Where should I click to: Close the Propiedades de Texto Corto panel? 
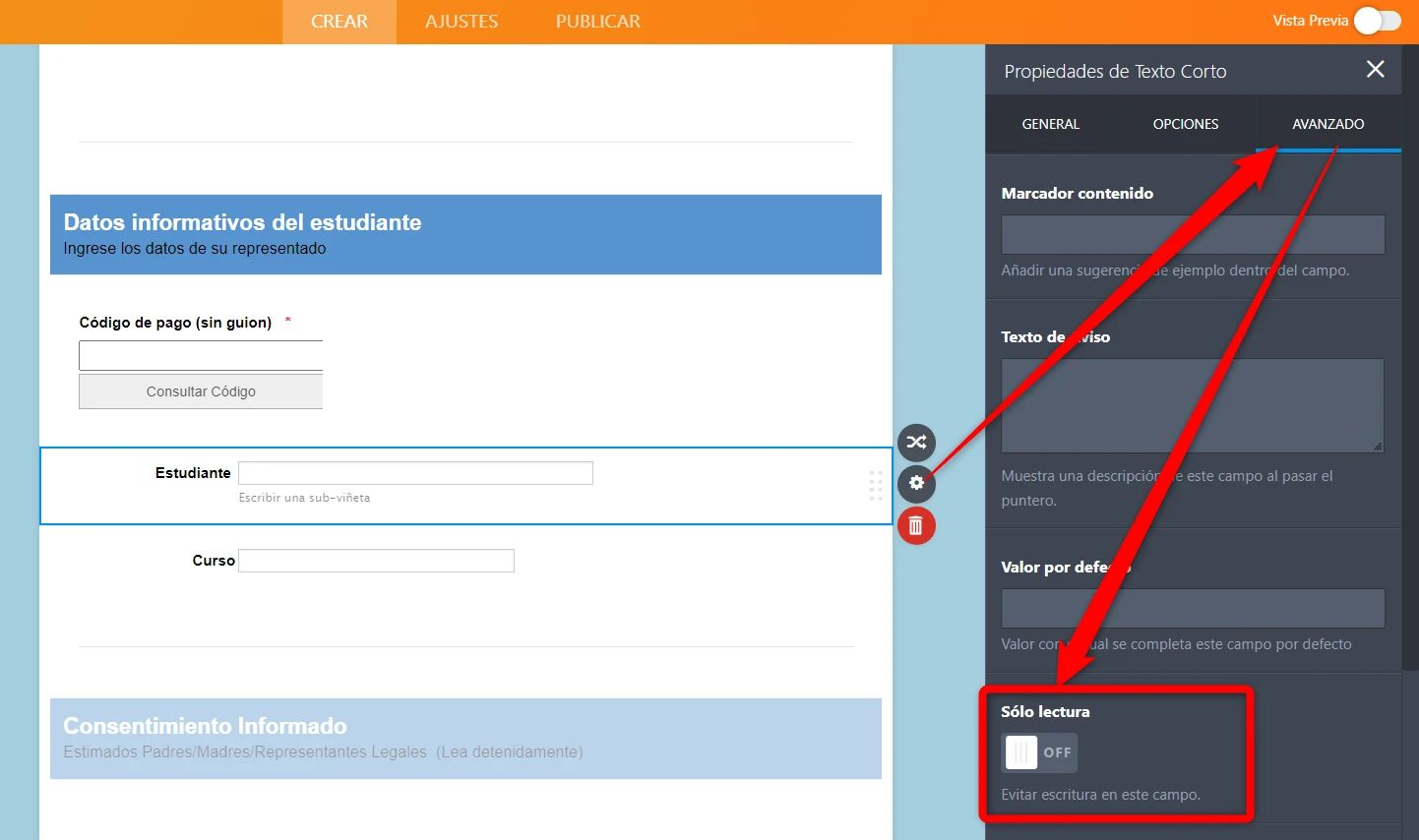[x=1375, y=69]
